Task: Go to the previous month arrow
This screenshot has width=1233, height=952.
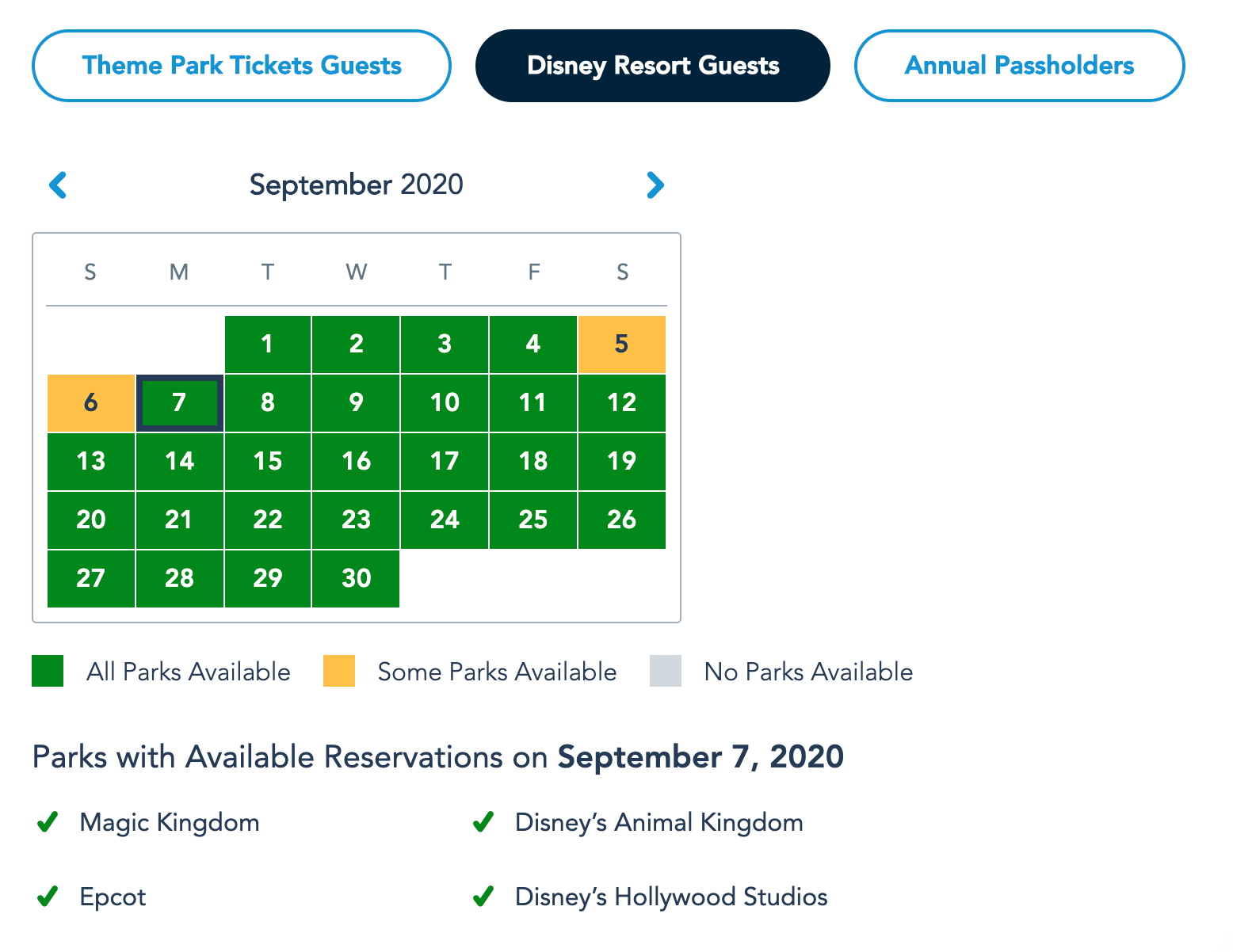Action: 58,185
